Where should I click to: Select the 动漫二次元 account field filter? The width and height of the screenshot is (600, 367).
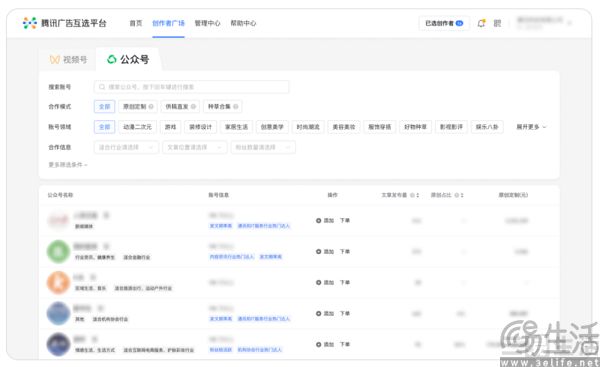point(137,127)
